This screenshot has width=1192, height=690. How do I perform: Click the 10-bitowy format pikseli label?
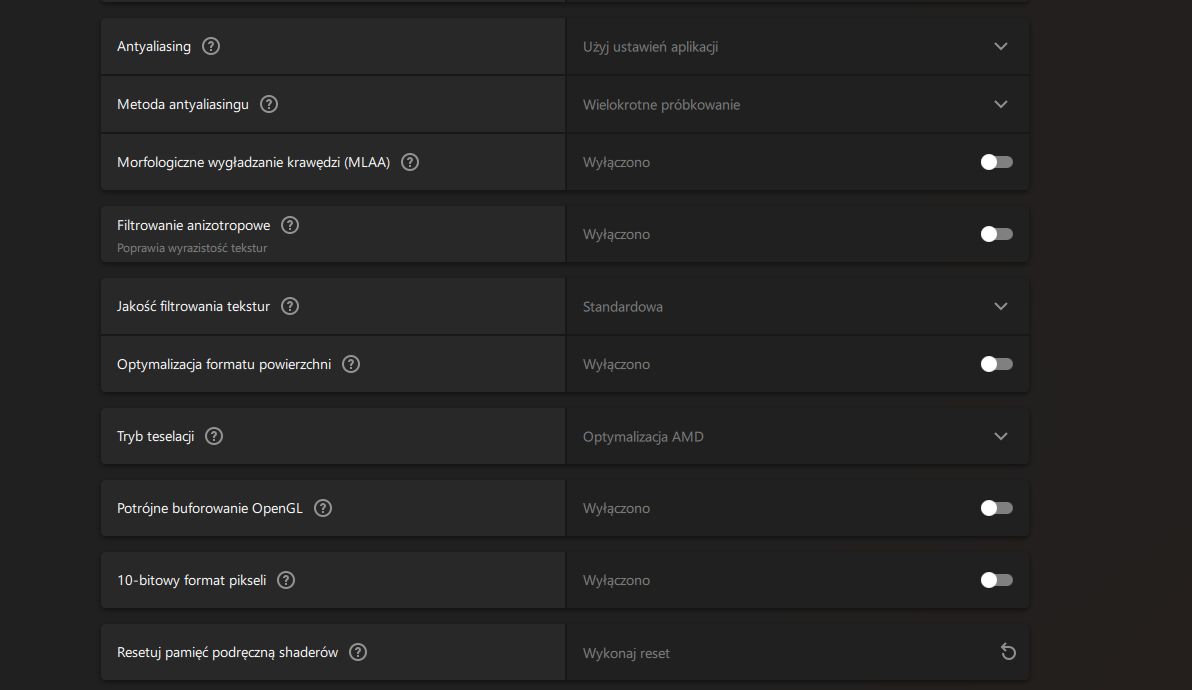click(192, 580)
